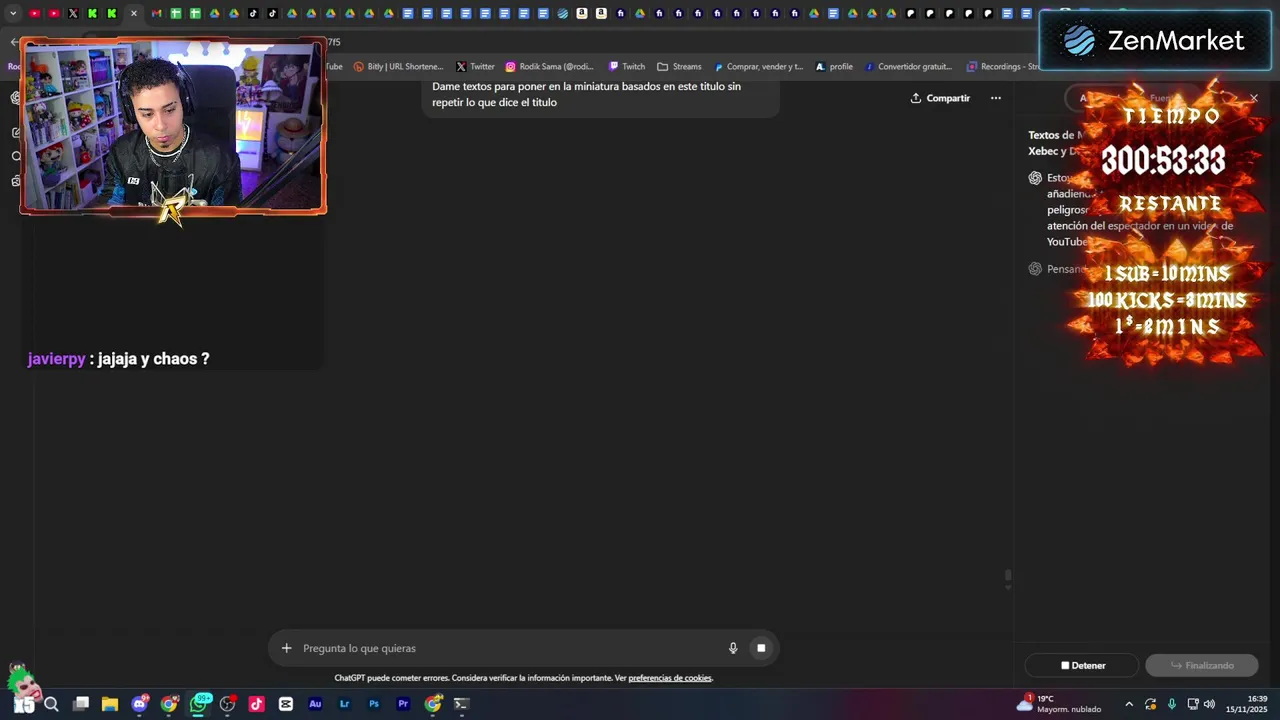Click the streamer webcam overlay
The height and width of the screenshot is (720, 1280).
pos(173,126)
